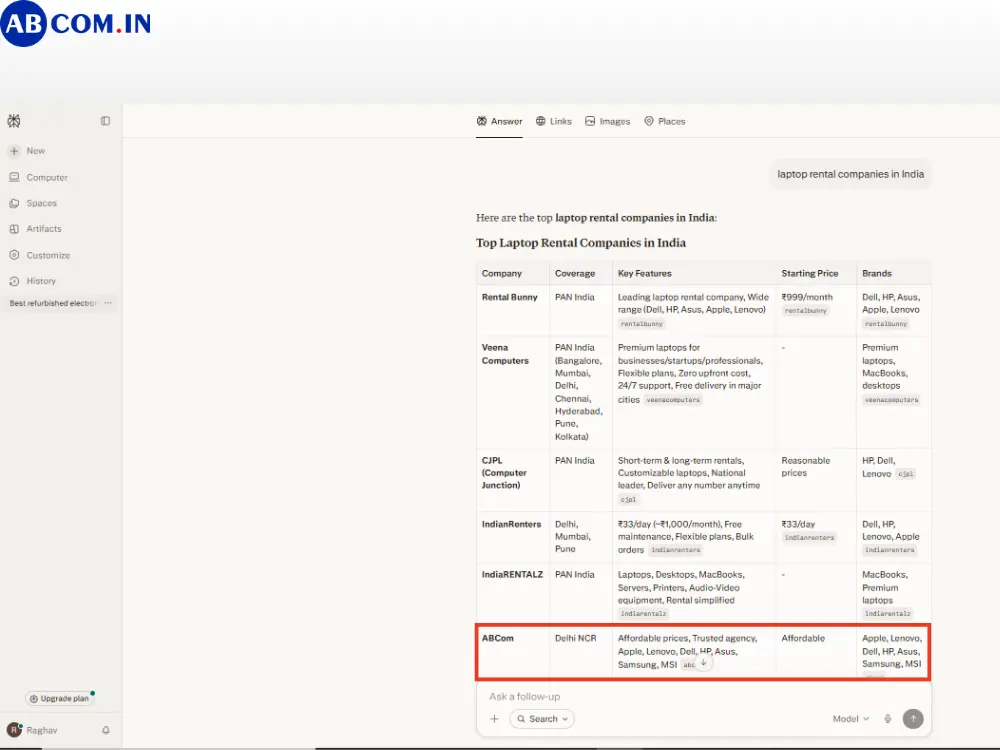Open veenacomputers source chip in Key Features

click(673, 400)
